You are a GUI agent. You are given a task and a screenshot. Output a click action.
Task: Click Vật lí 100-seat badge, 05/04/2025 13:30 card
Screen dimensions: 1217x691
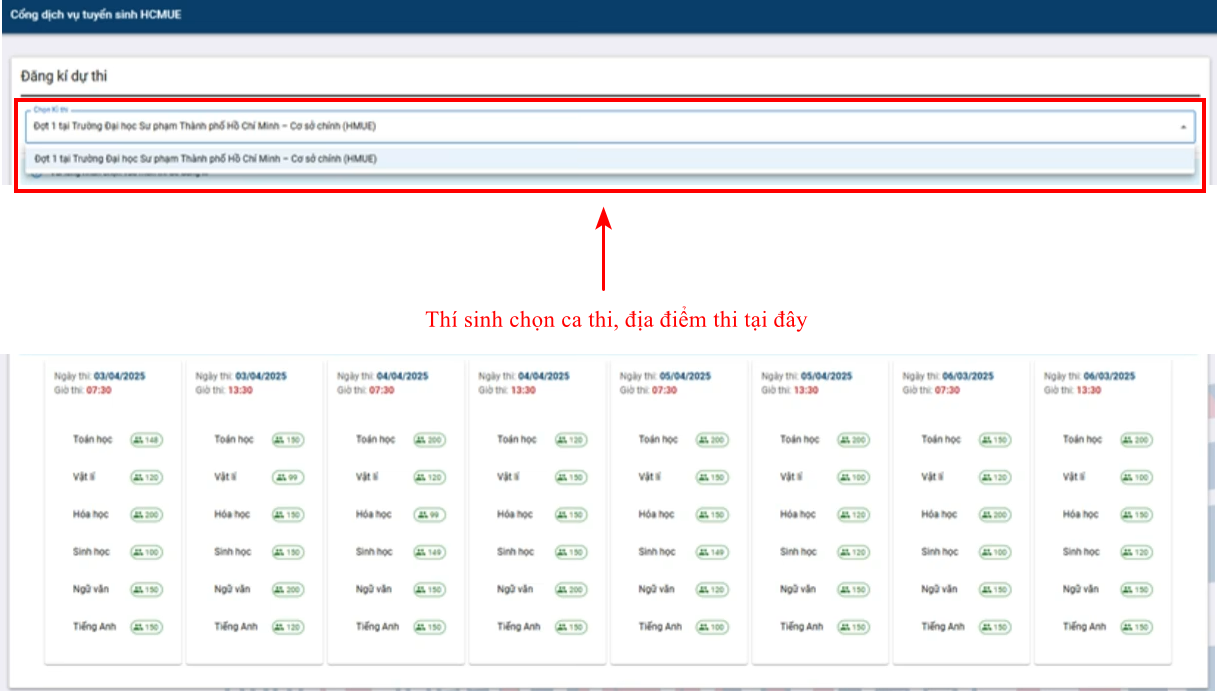854,477
